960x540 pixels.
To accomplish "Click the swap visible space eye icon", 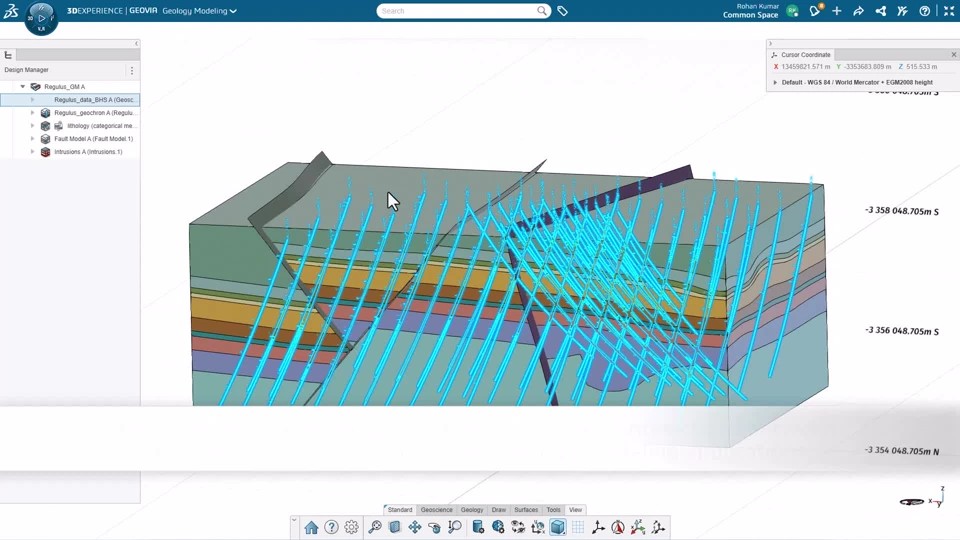I will pyautogui.click(x=518, y=527).
